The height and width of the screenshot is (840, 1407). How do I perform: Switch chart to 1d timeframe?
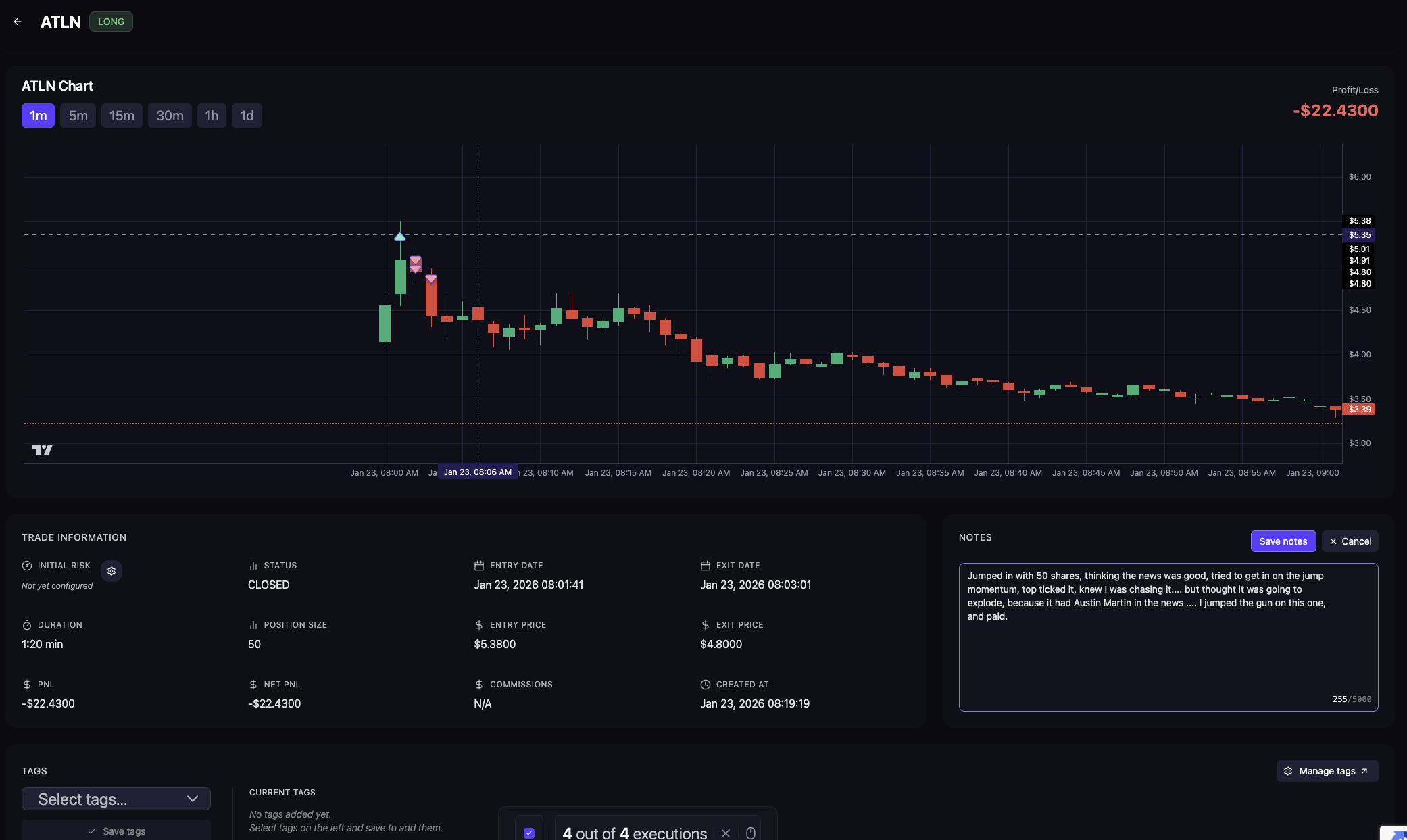pos(247,116)
